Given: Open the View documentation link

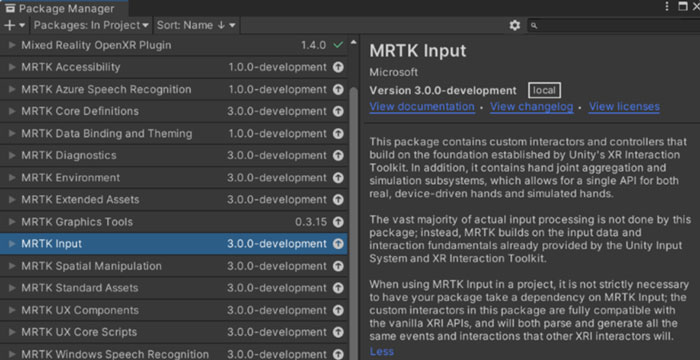Looking at the screenshot, I should pyautogui.click(x=422, y=107).
